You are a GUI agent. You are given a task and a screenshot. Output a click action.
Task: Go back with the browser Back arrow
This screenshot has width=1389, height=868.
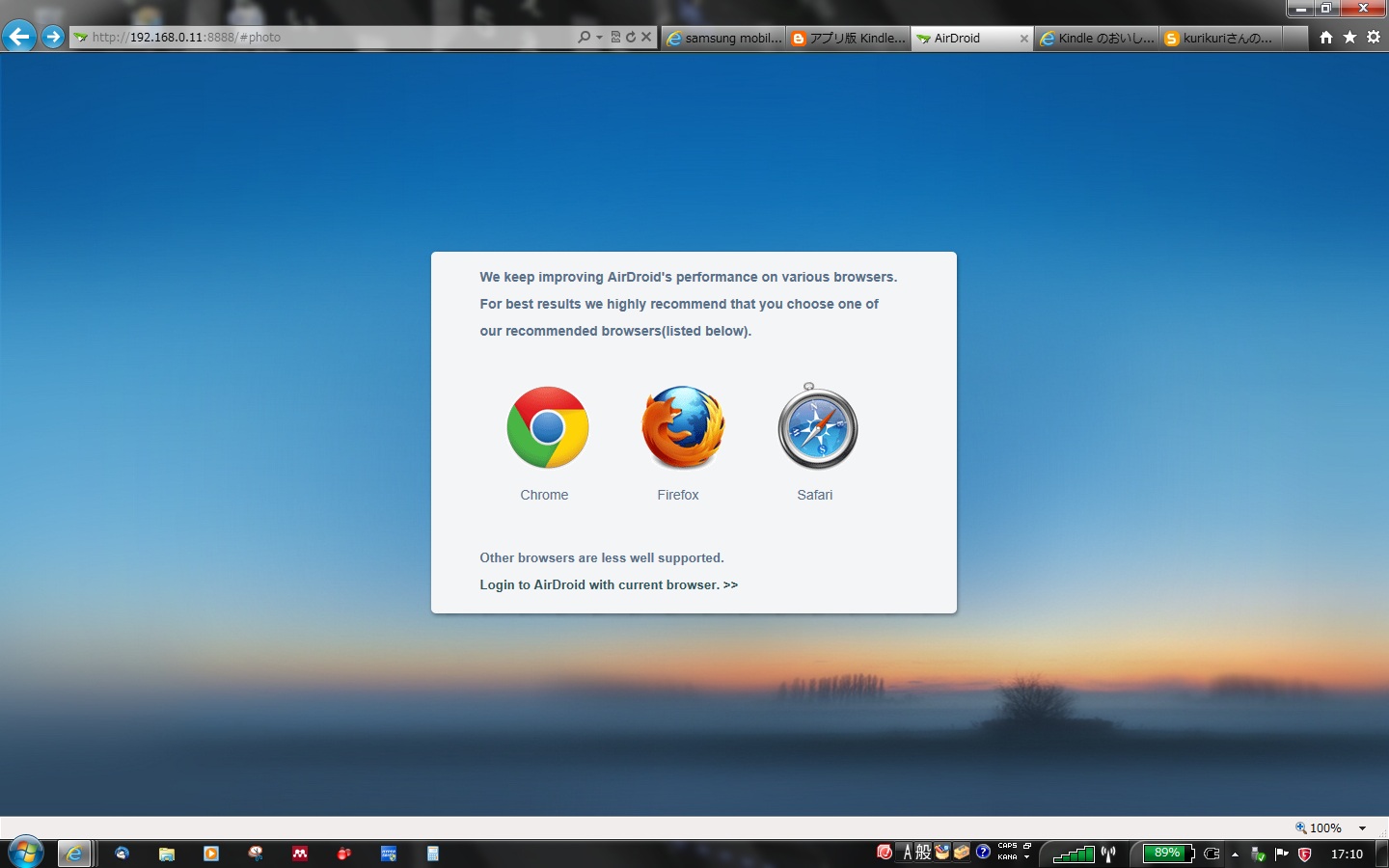point(19,37)
